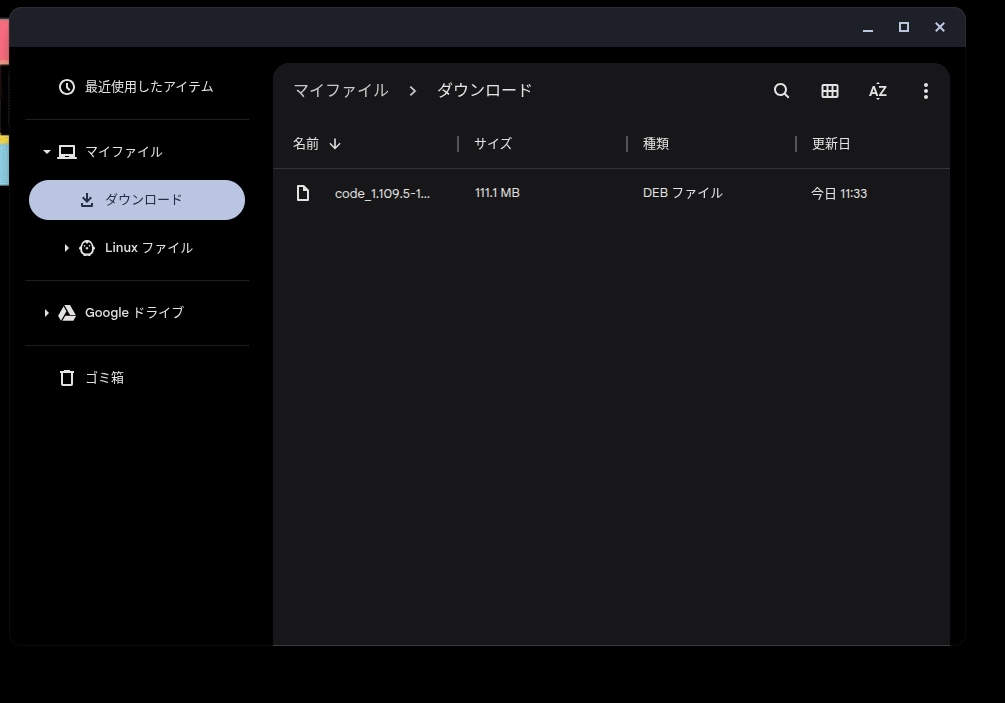The height and width of the screenshot is (703, 1005).
Task: Click 最近使用したアイテム in the sidebar
Action: coord(149,87)
